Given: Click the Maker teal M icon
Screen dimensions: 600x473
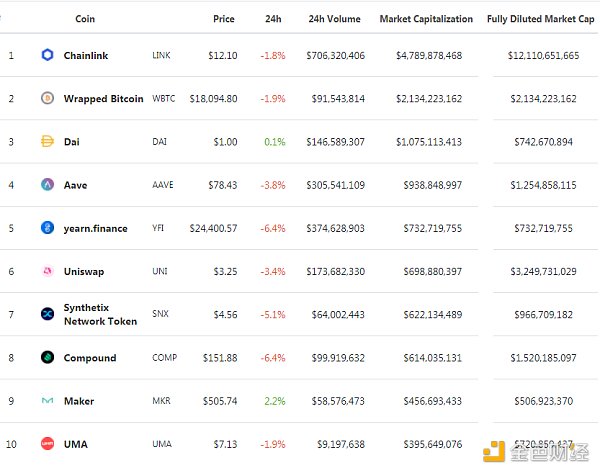Looking at the screenshot, I should 47,401.
